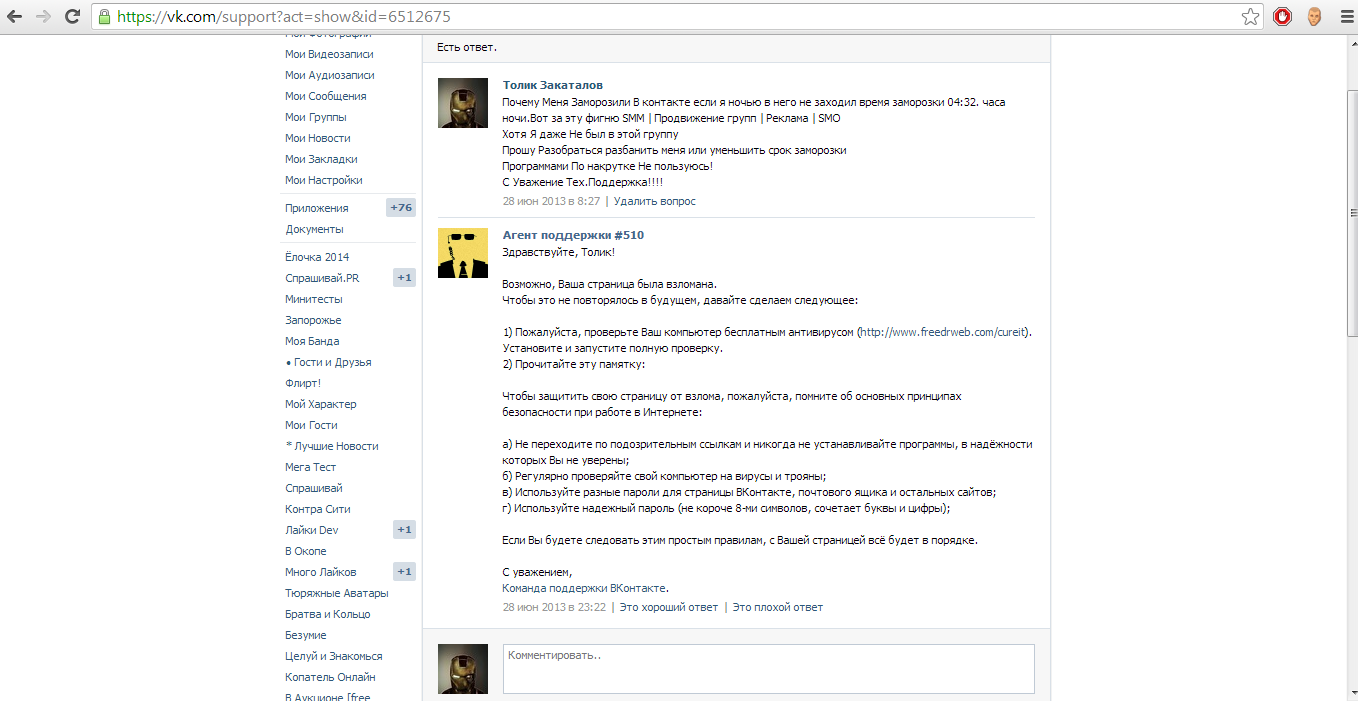Click the Комментировать comment text box
This screenshot has width=1358, height=701.
point(769,669)
